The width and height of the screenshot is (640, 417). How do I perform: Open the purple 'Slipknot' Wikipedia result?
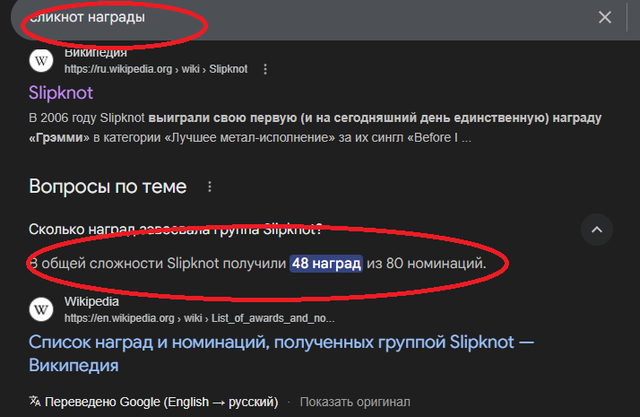[61, 93]
